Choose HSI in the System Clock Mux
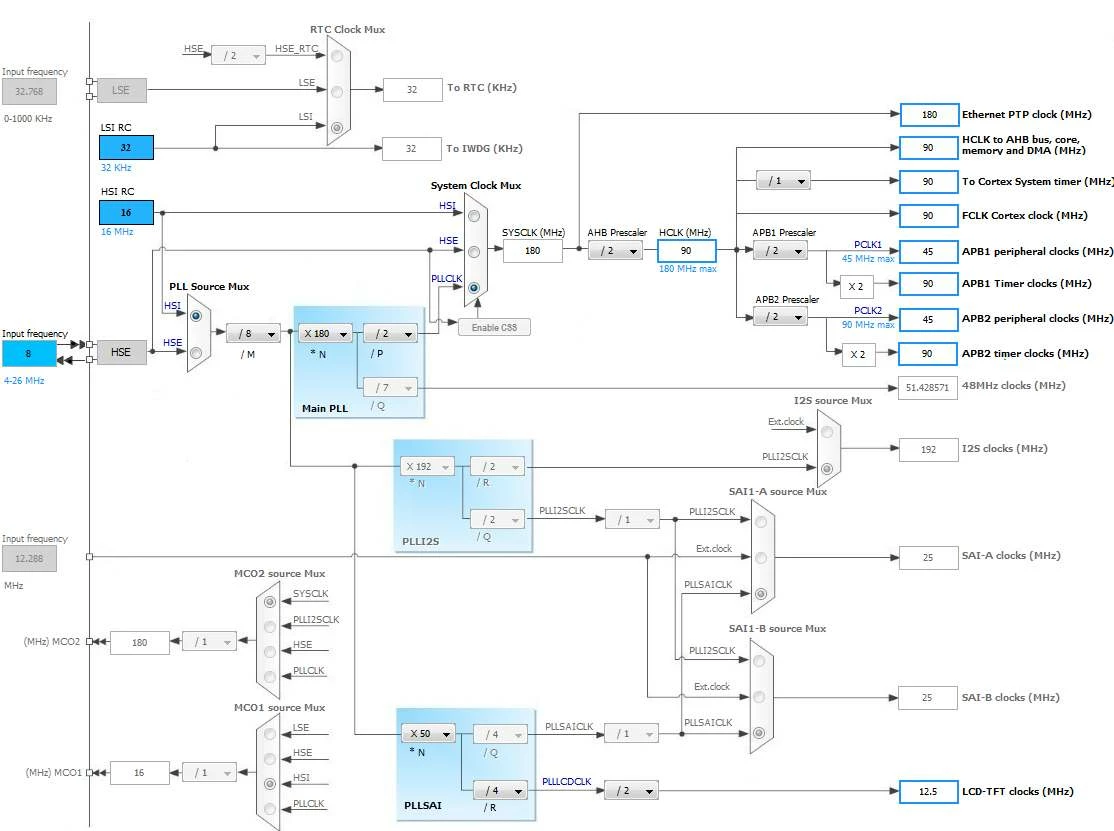Image resolution: width=1114 pixels, height=831 pixels. tap(474, 216)
